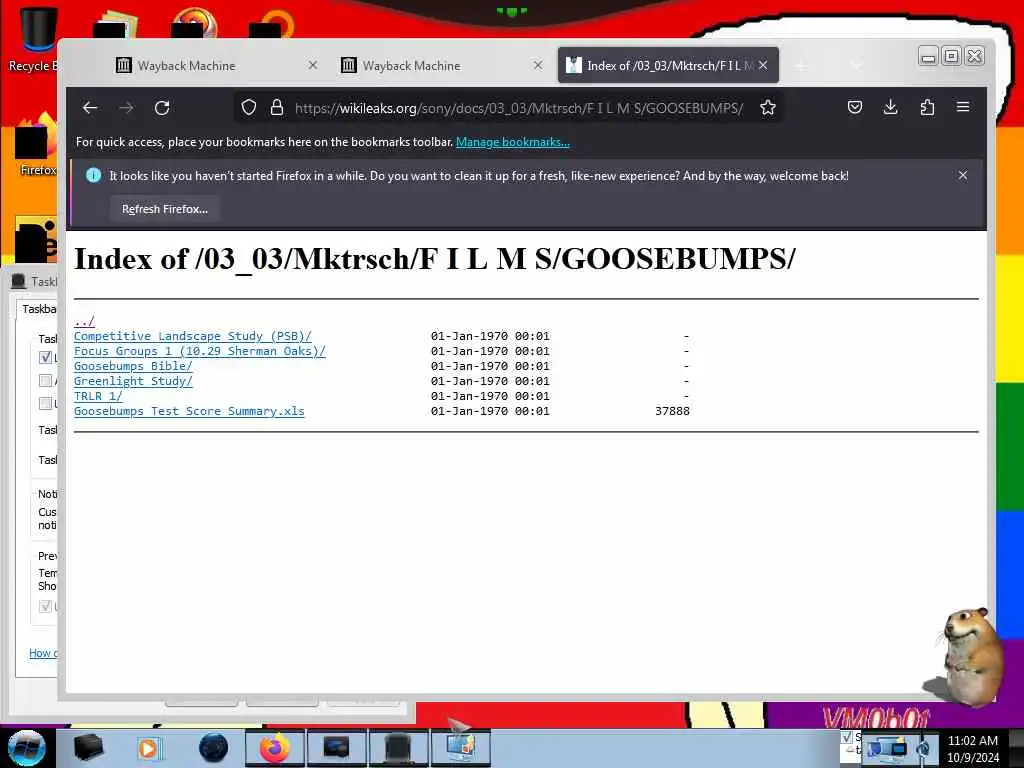Open the TRLR 1 folder link
The image size is (1024, 768).
(x=98, y=396)
